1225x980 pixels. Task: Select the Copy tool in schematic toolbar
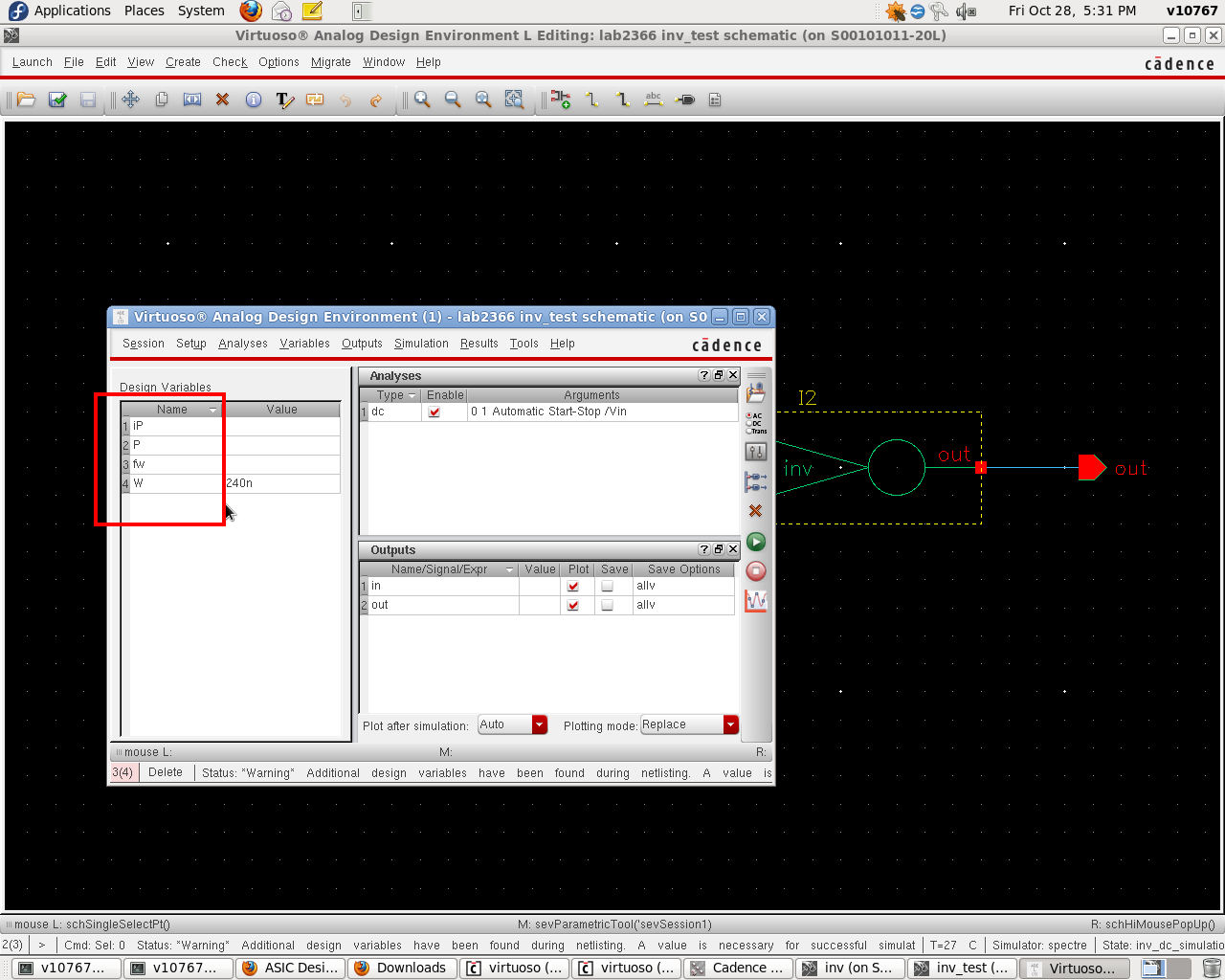click(162, 100)
